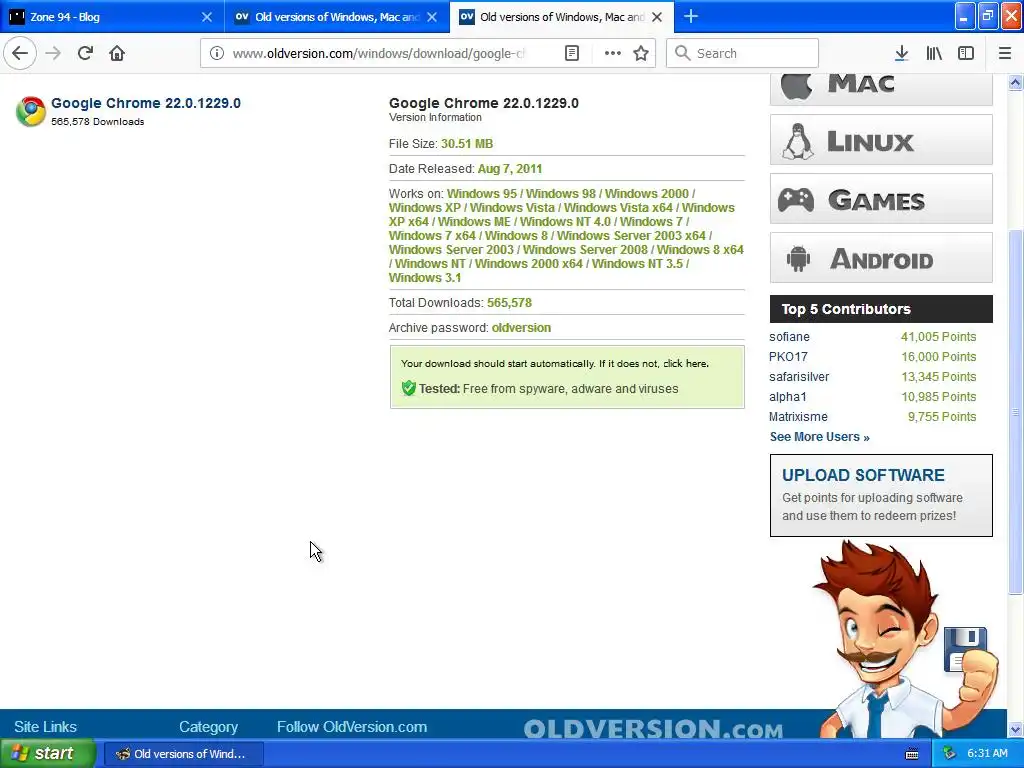This screenshot has width=1024, height=768.
Task: Click the 41,005 Points value
Action: click(938, 337)
